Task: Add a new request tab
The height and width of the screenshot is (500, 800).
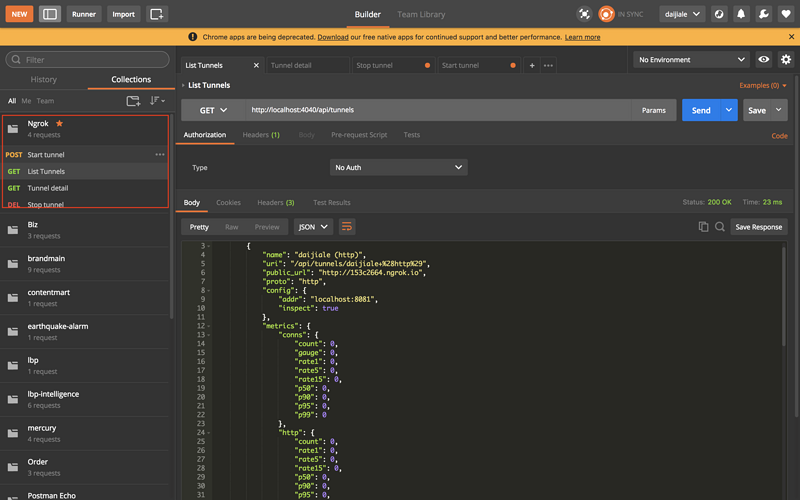Action: pyautogui.click(x=532, y=65)
